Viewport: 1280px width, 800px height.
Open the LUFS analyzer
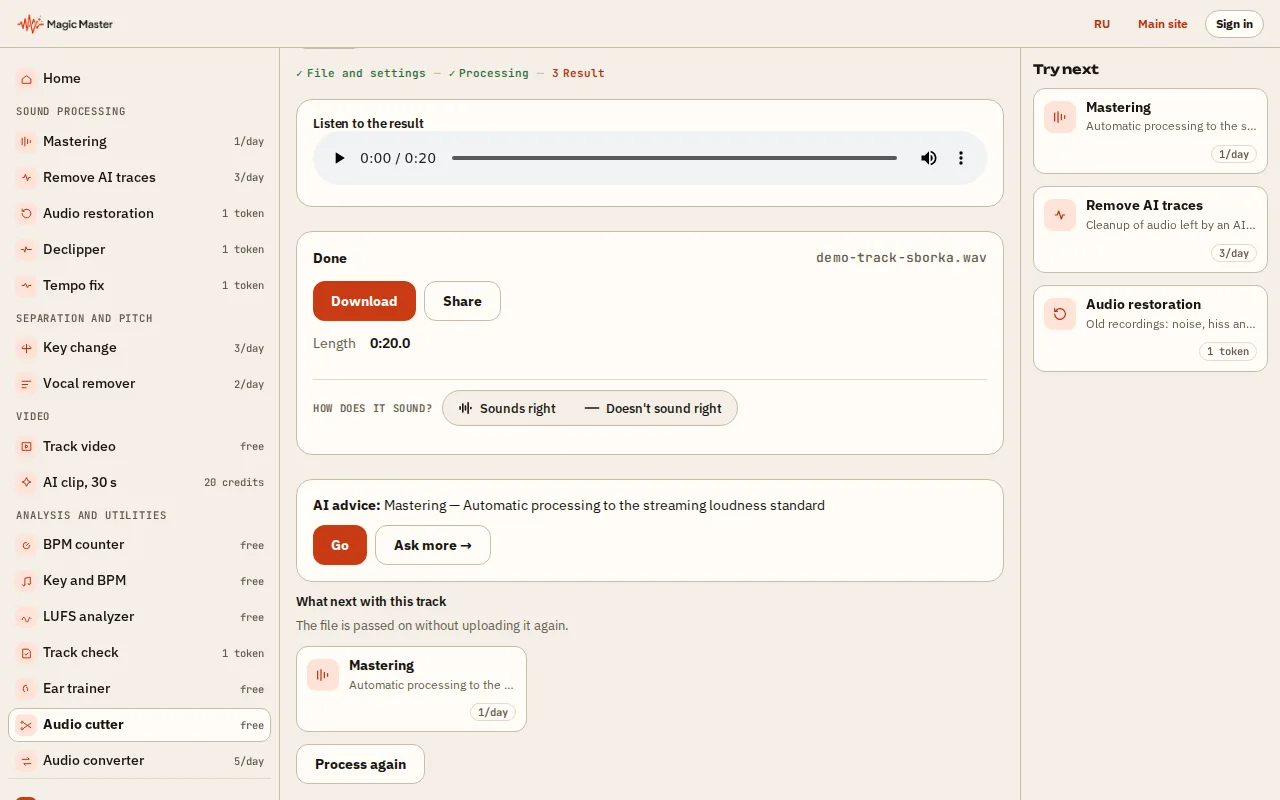[x=139, y=617]
